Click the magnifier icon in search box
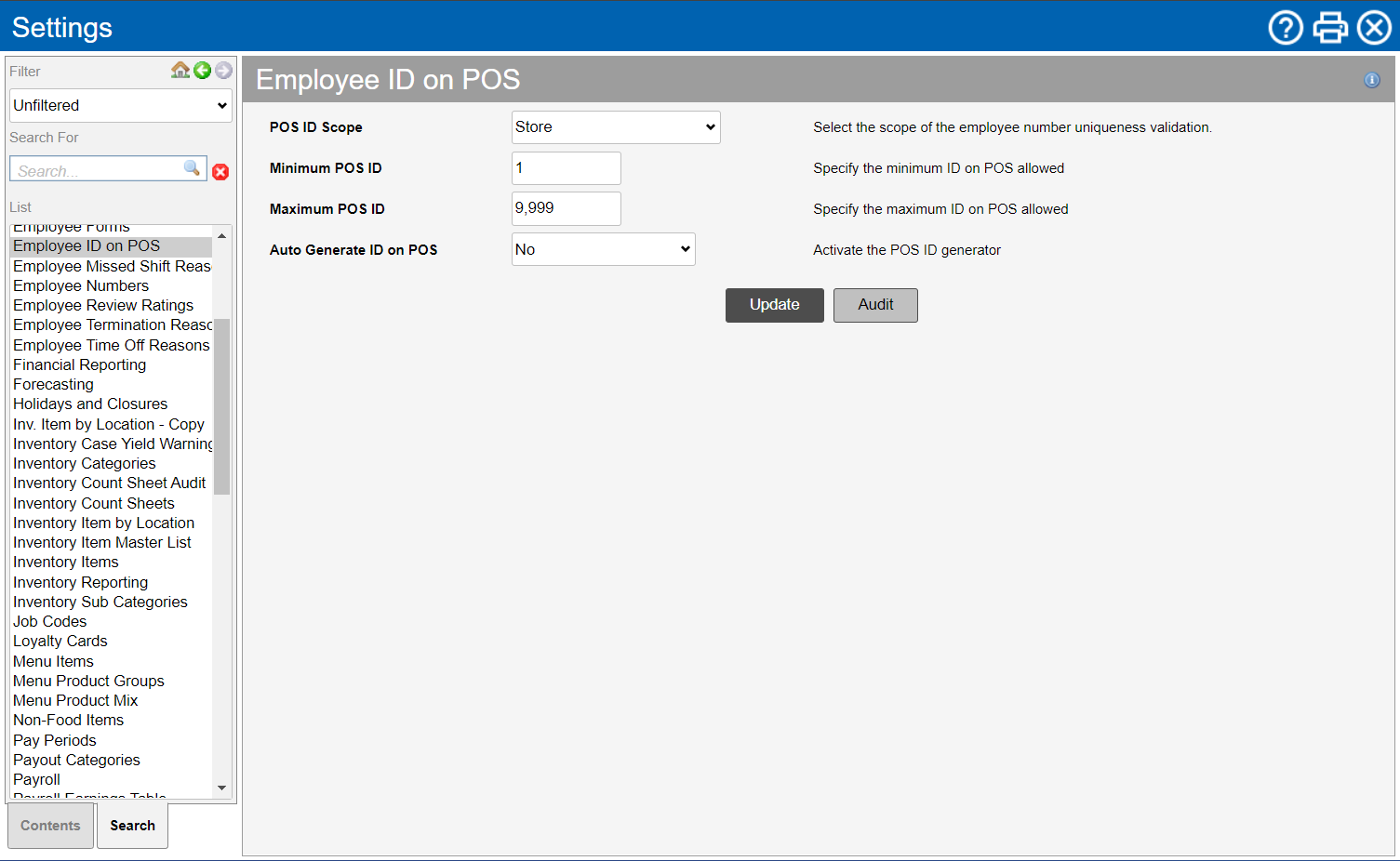Viewport: 1400px width, 861px height. click(x=192, y=168)
